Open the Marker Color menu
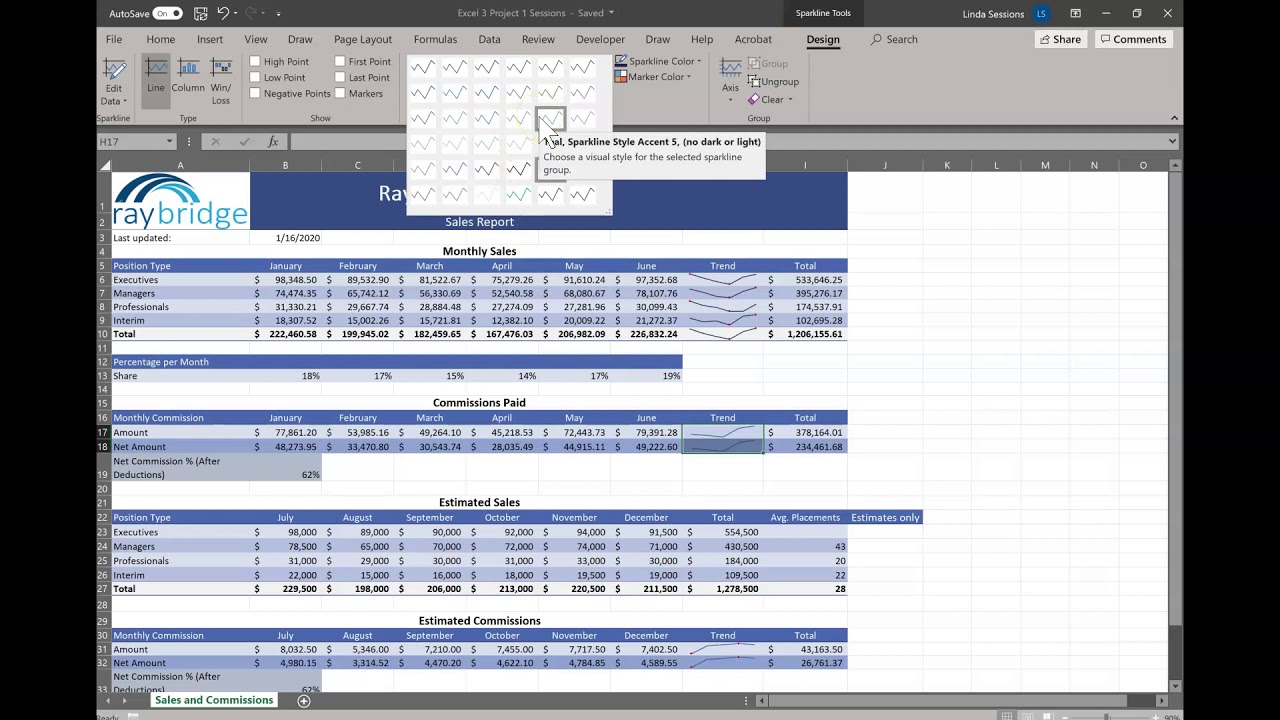The width and height of the screenshot is (1280, 720). point(652,77)
